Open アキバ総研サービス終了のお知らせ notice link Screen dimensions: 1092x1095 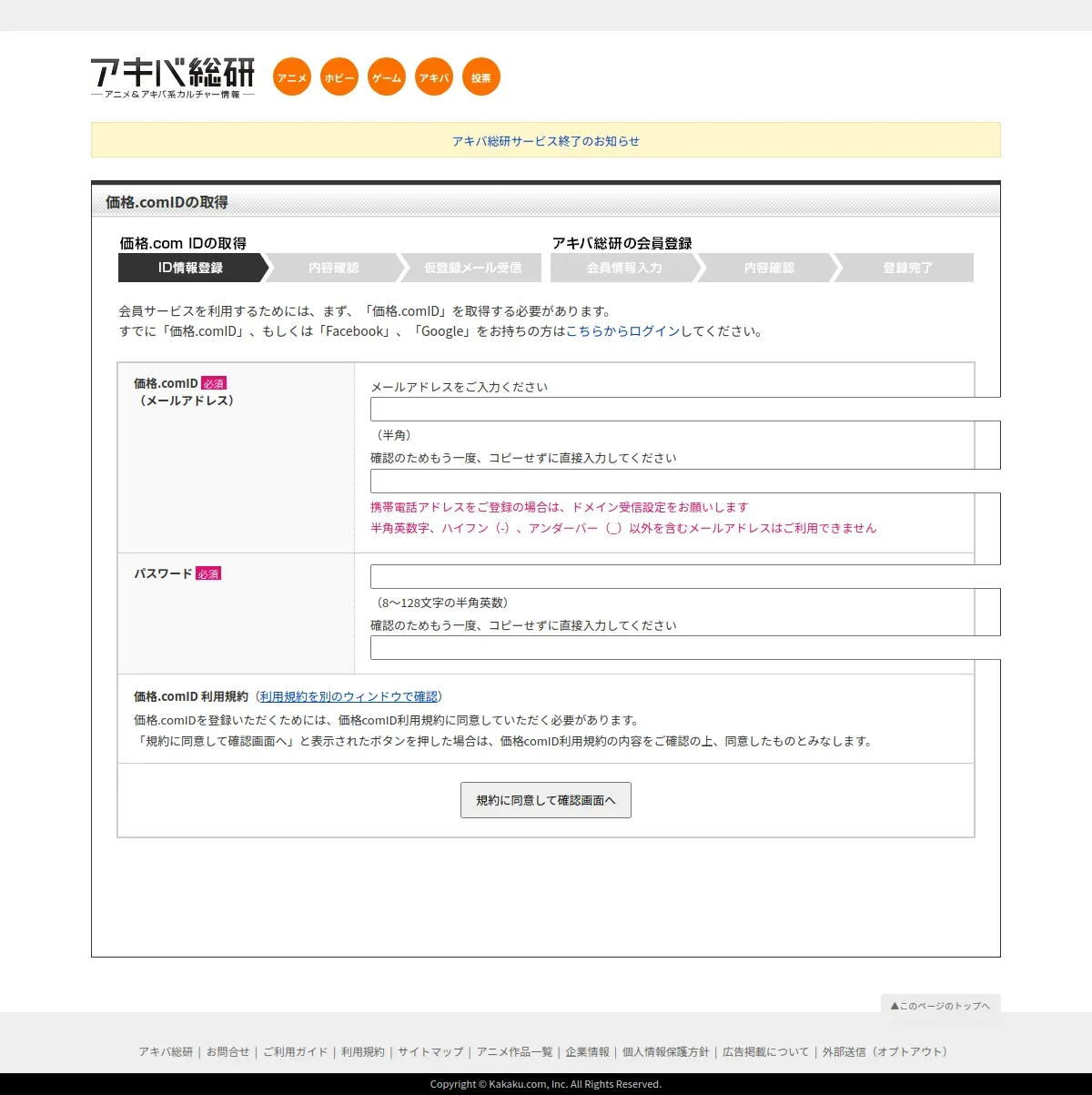546,141
